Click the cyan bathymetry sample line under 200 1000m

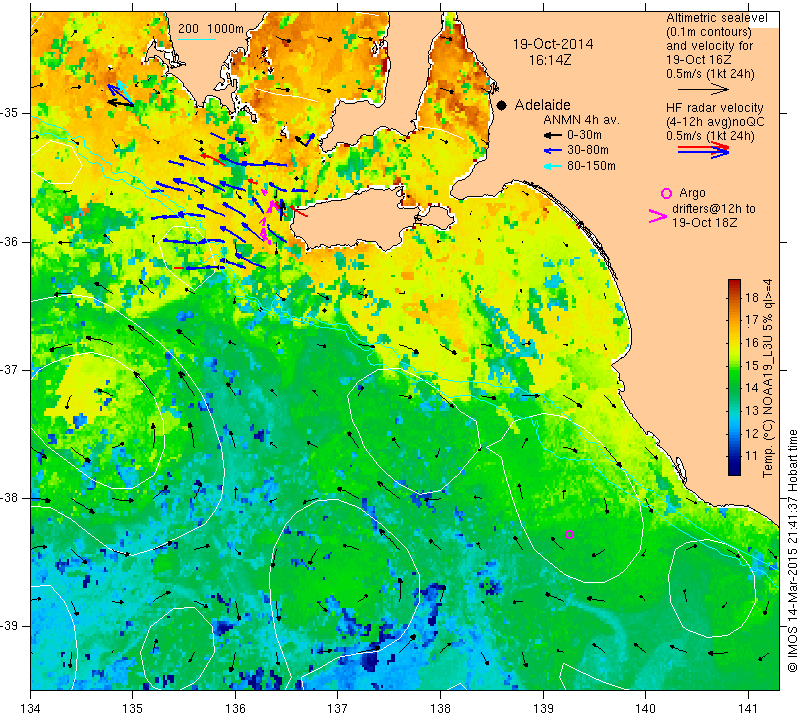pyautogui.click(x=197, y=39)
